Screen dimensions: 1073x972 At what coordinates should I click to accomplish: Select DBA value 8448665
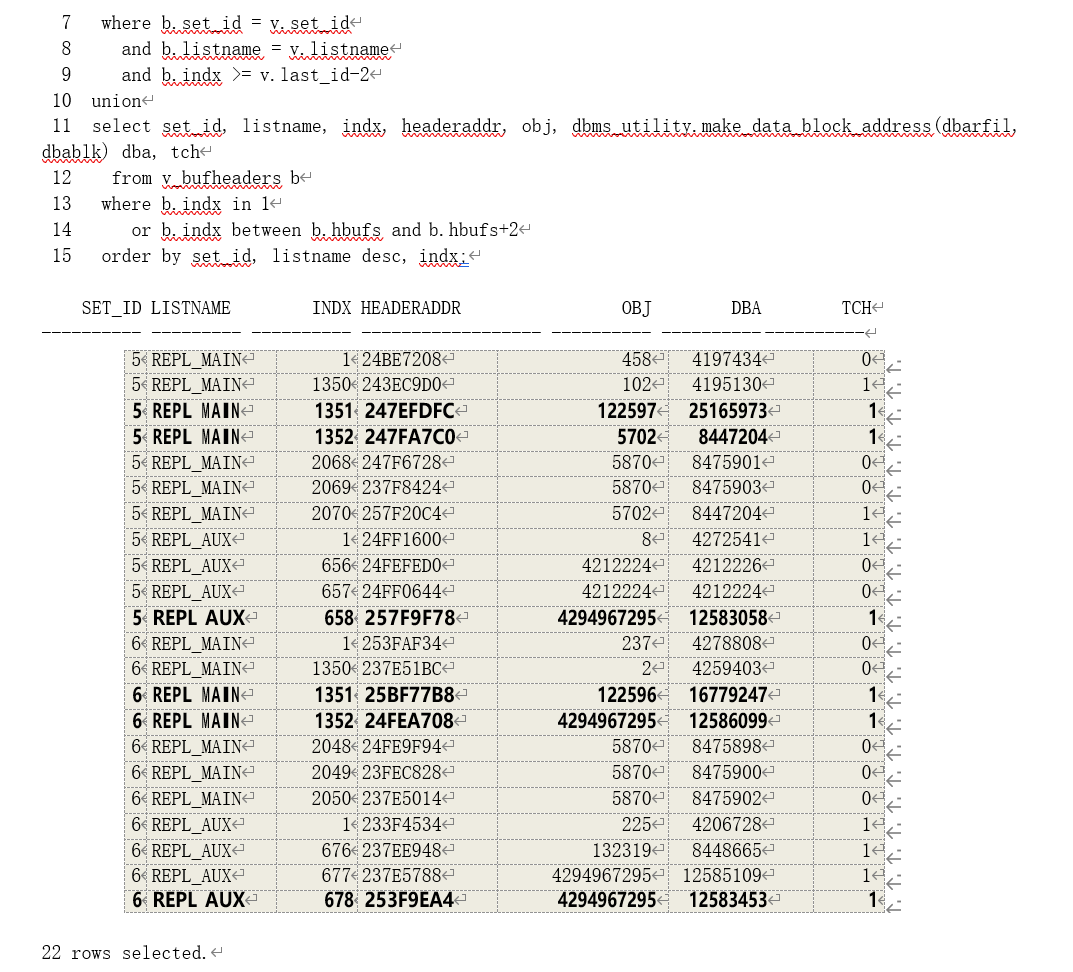point(727,851)
